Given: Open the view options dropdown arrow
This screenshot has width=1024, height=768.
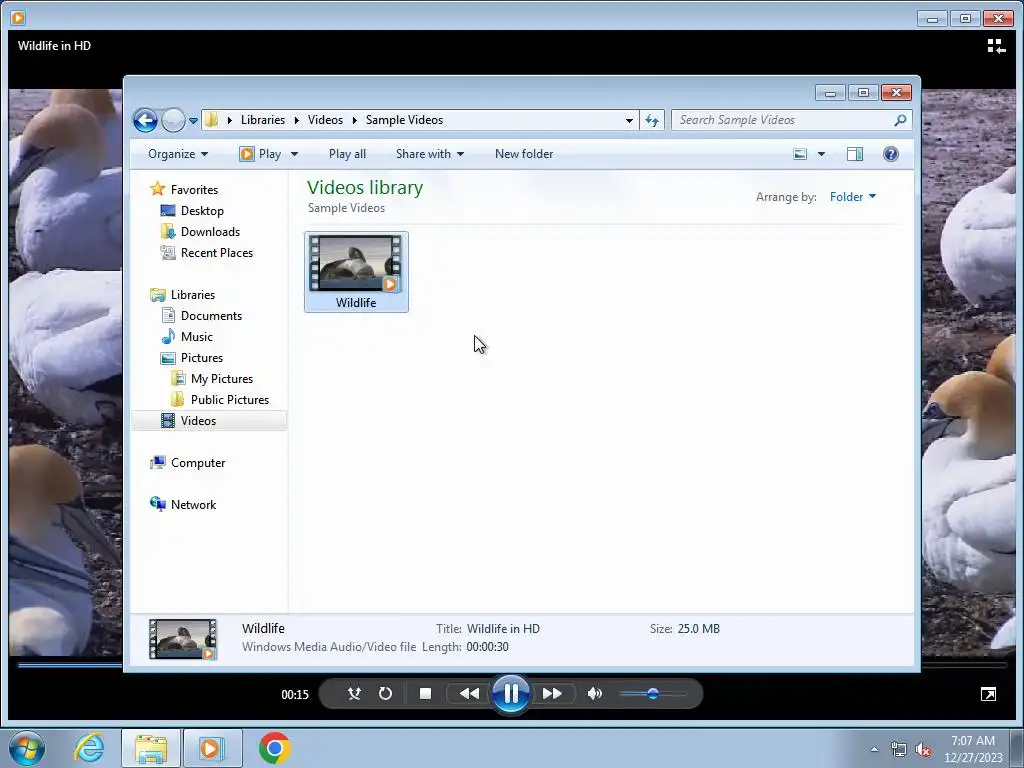Looking at the screenshot, I should pyautogui.click(x=822, y=154).
